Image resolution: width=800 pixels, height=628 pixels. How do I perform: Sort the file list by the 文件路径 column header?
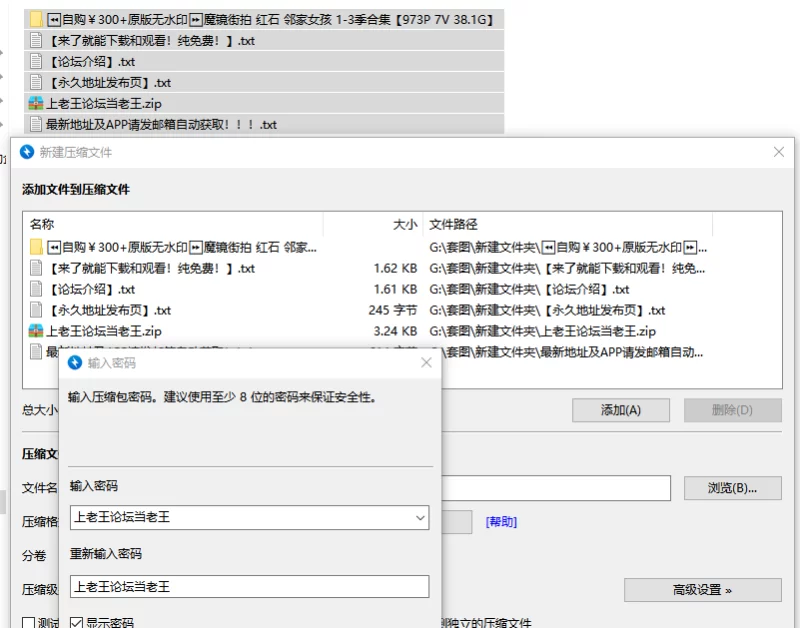(x=454, y=225)
